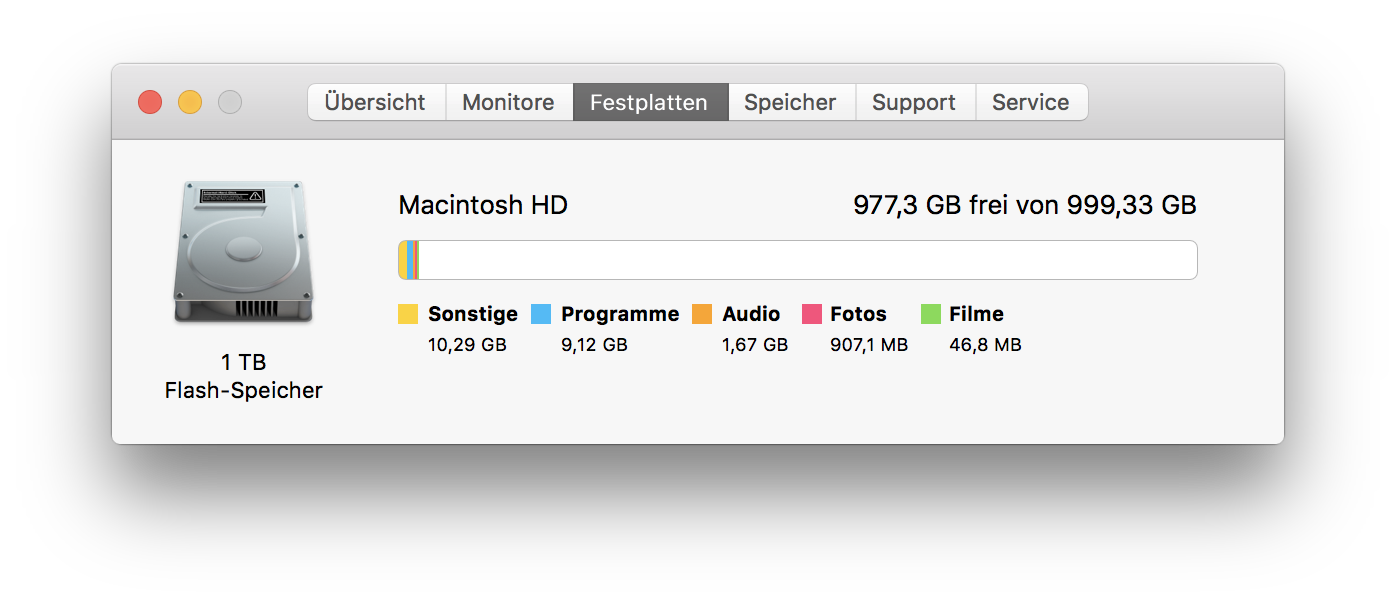The width and height of the screenshot is (1396, 604).
Task: Select the Festplatten tab
Action: coord(649,102)
